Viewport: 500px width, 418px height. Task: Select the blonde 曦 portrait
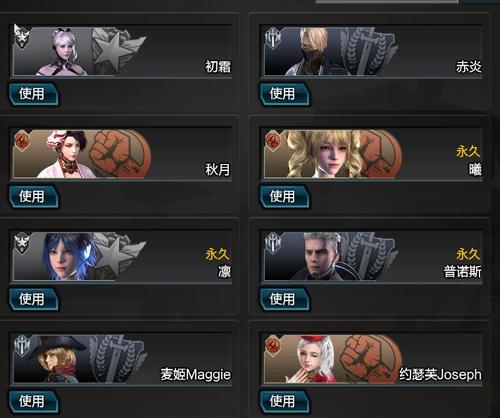click(323, 154)
